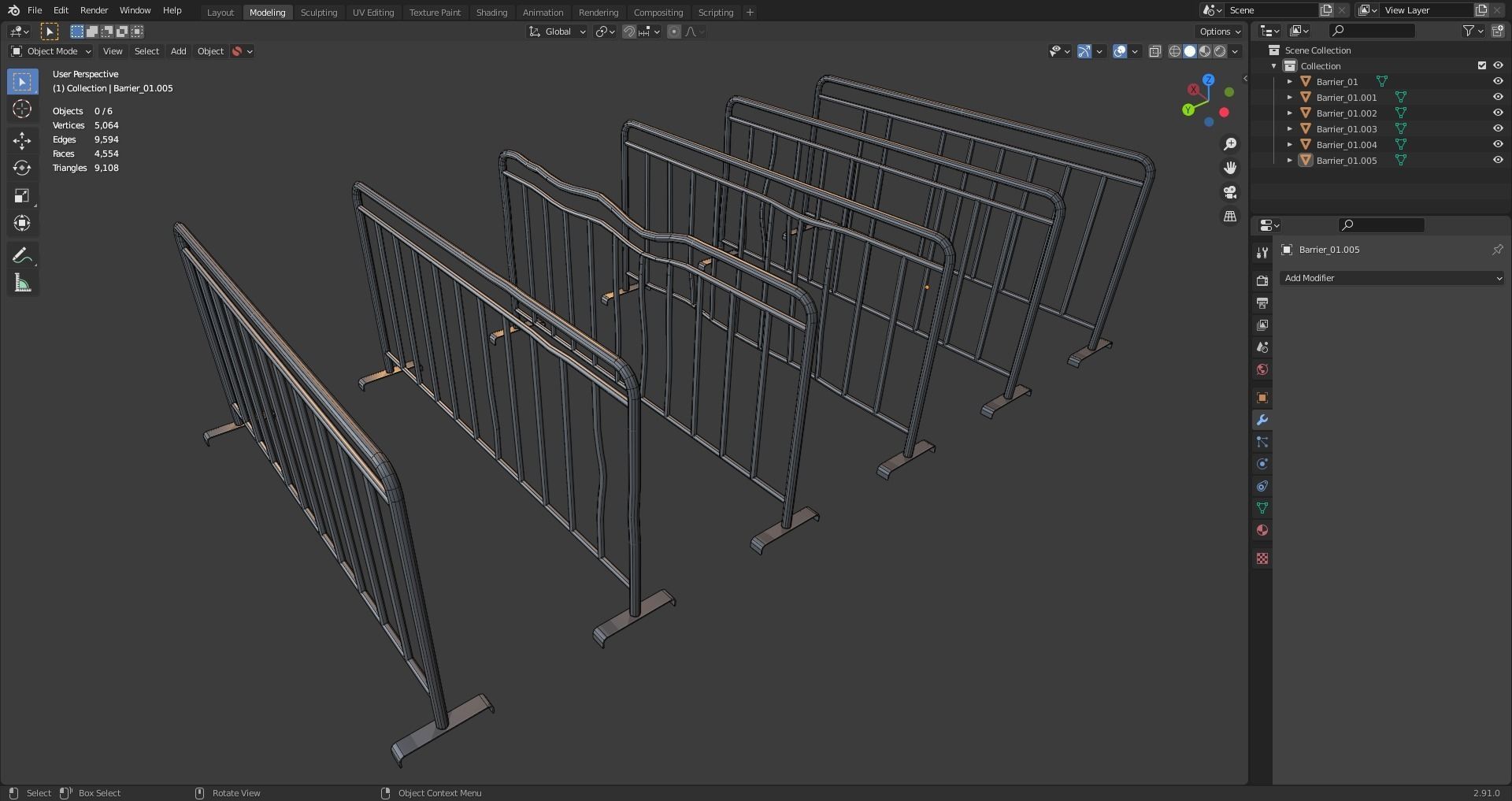Collapse the Collection tree row
This screenshot has width=1512, height=801.
[1274, 65]
